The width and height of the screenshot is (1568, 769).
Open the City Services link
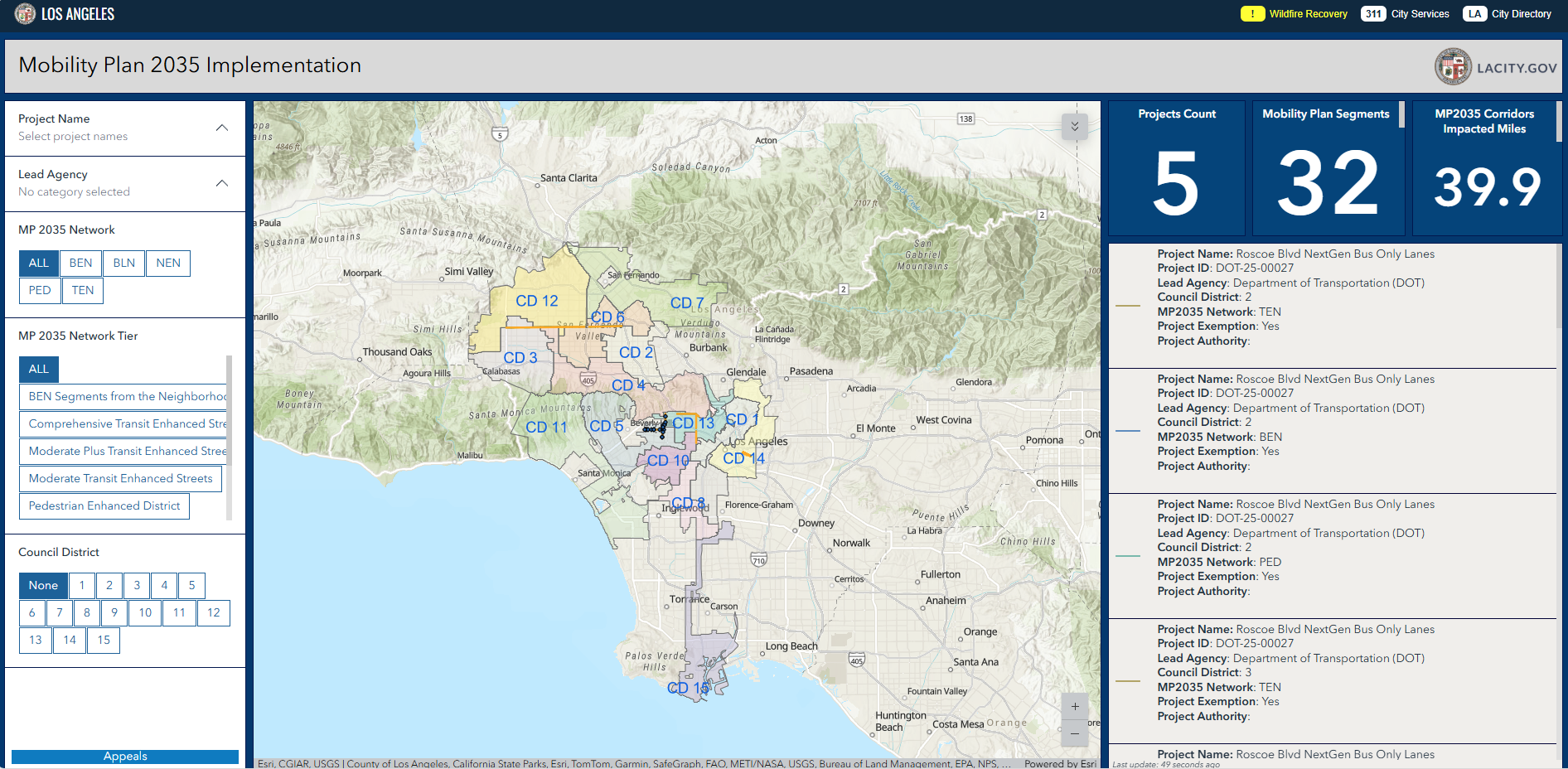click(x=1420, y=14)
